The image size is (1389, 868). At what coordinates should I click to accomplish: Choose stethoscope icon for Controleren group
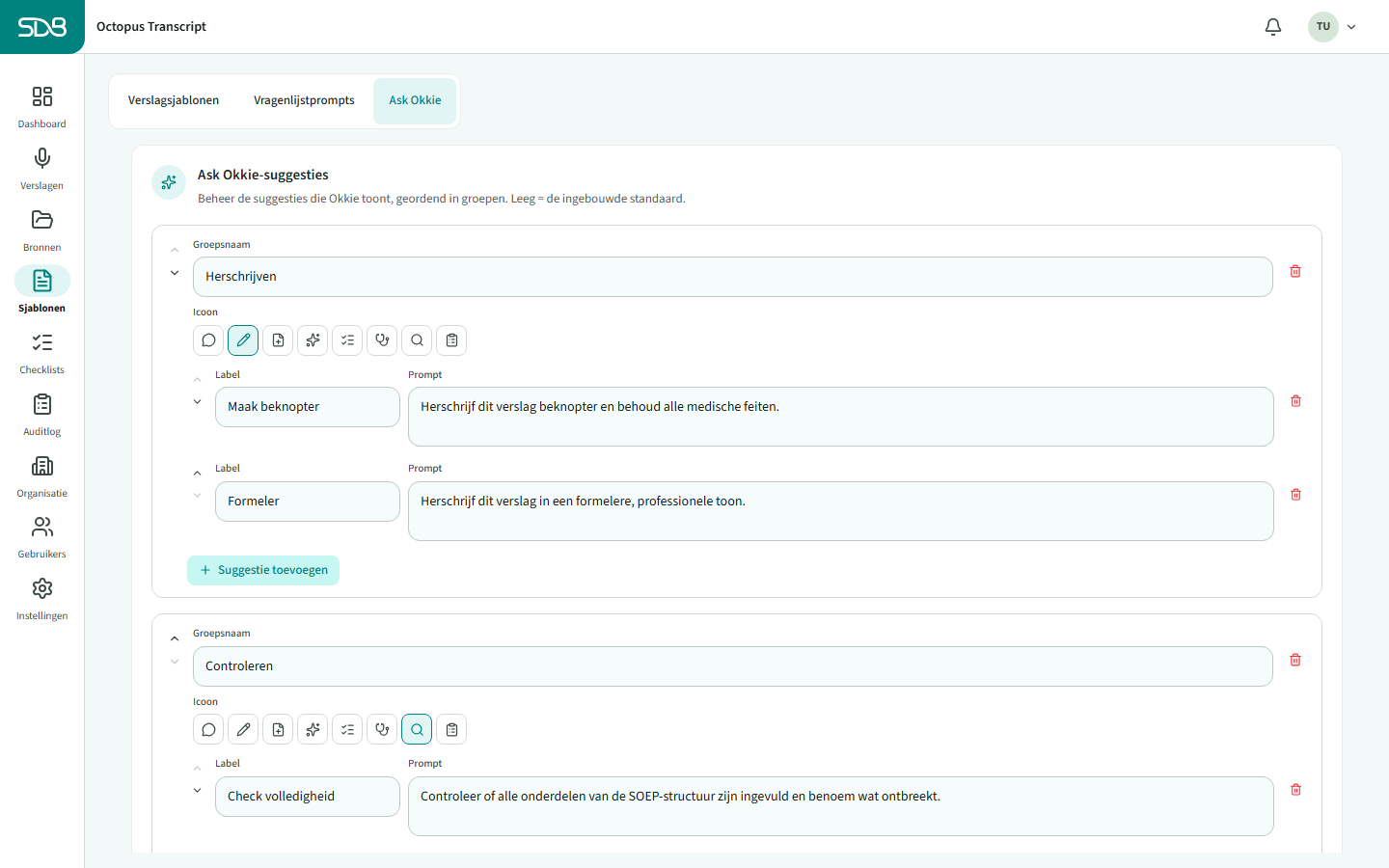click(382, 730)
